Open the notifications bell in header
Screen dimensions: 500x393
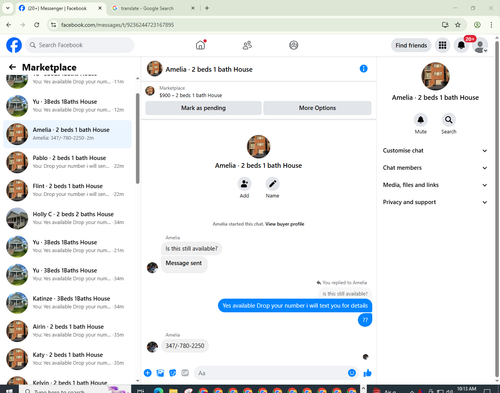tap(461, 45)
